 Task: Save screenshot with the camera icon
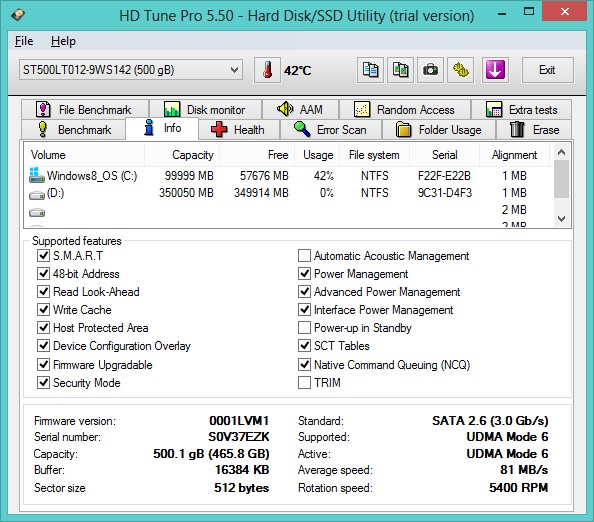point(430,70)
